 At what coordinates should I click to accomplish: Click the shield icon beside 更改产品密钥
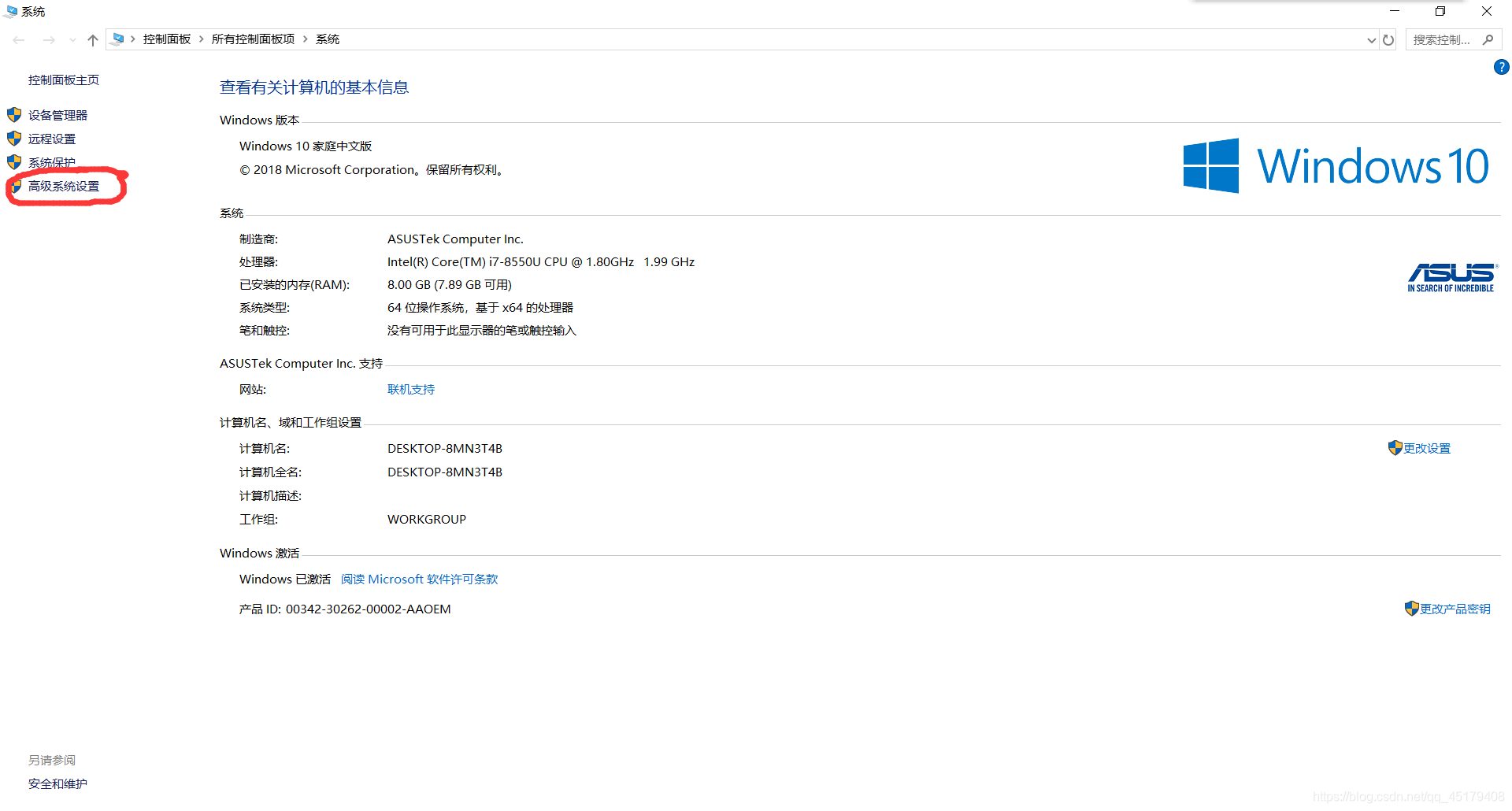[x=1411, y=608]
